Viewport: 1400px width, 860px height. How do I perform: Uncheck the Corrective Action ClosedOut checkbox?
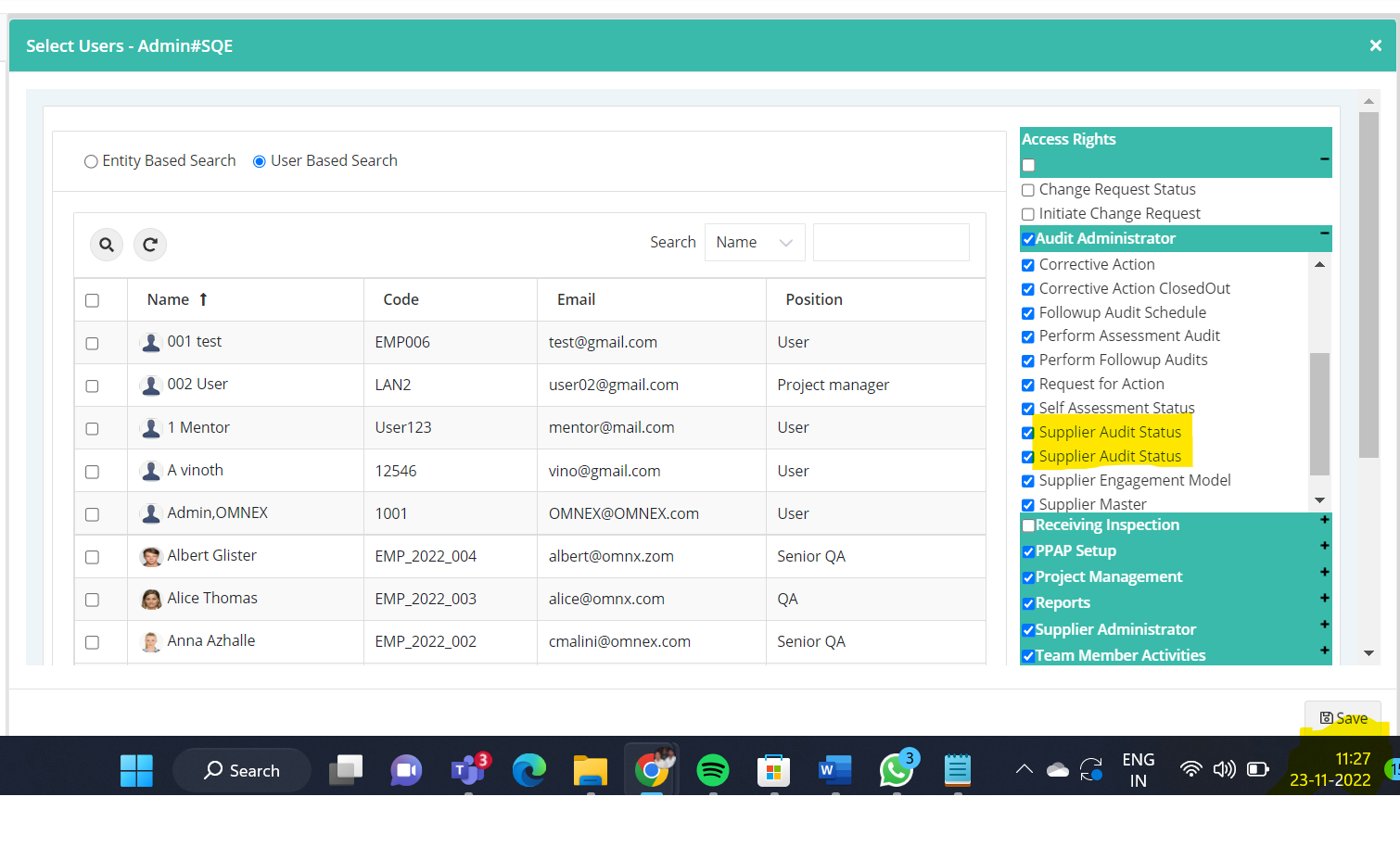point(1028,289)
